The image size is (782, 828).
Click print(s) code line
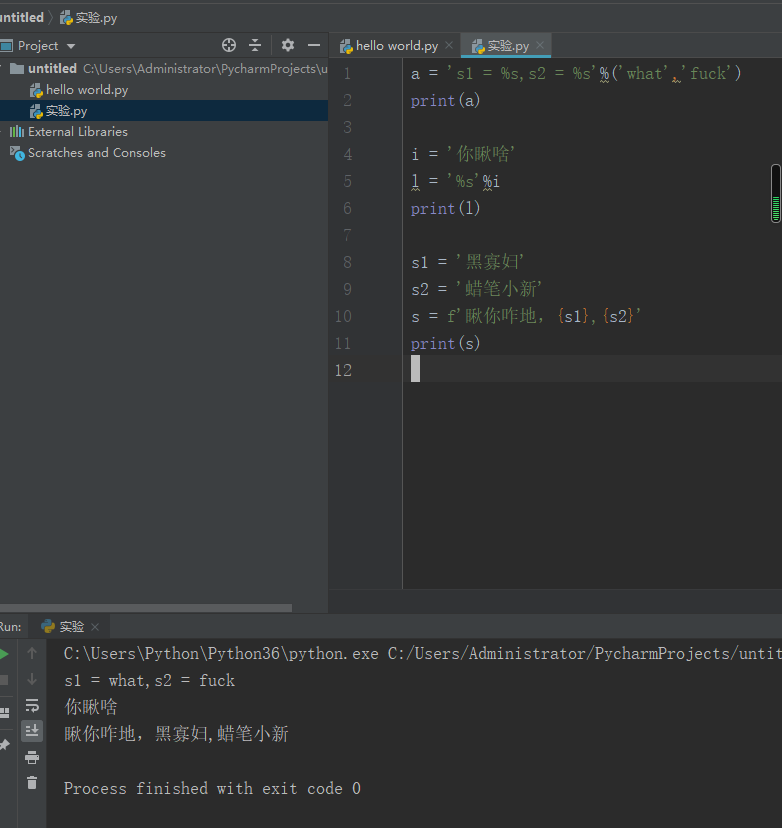point(445,343)
